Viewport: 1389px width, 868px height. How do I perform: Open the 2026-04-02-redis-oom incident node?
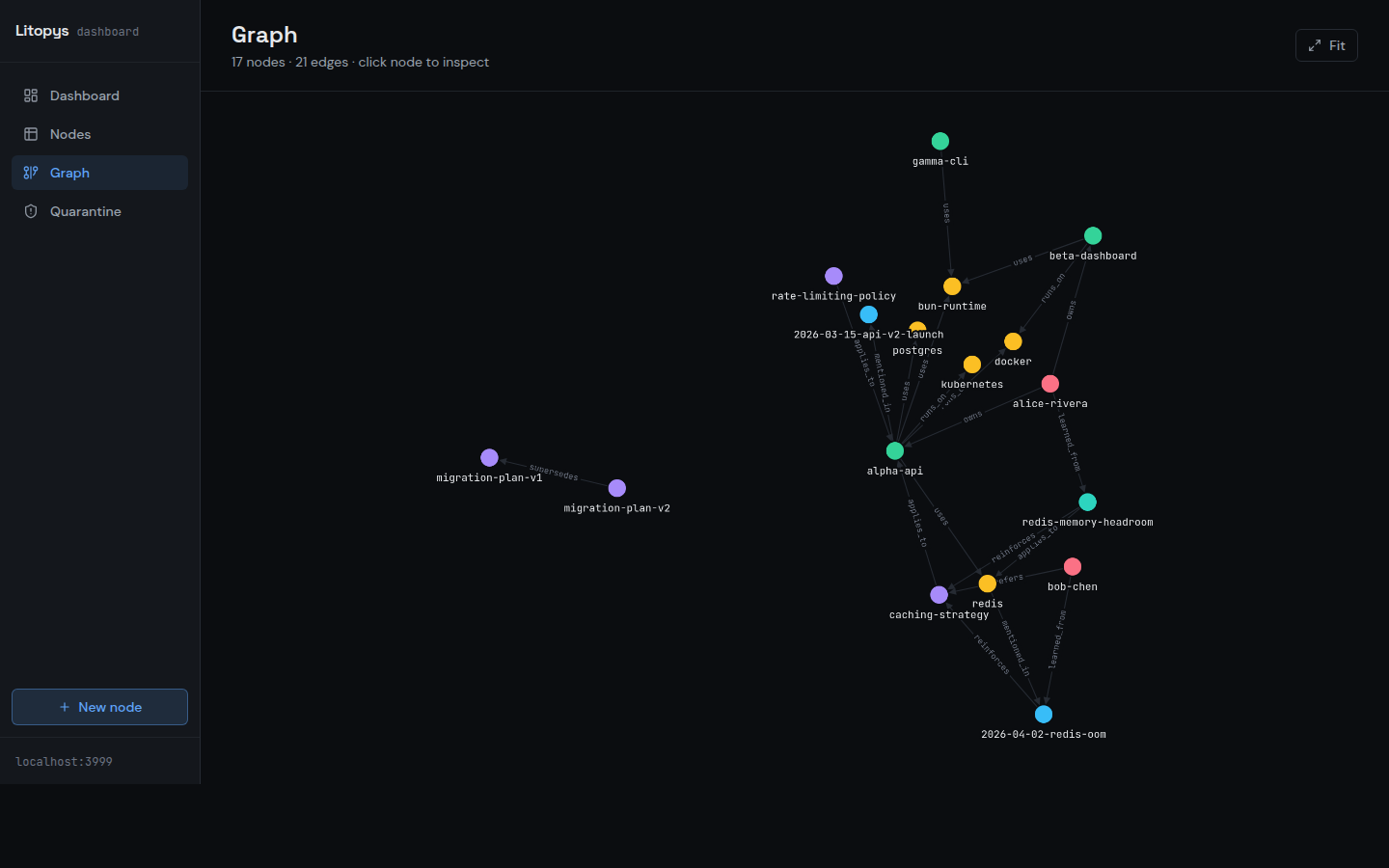(x=1044, y=714)
